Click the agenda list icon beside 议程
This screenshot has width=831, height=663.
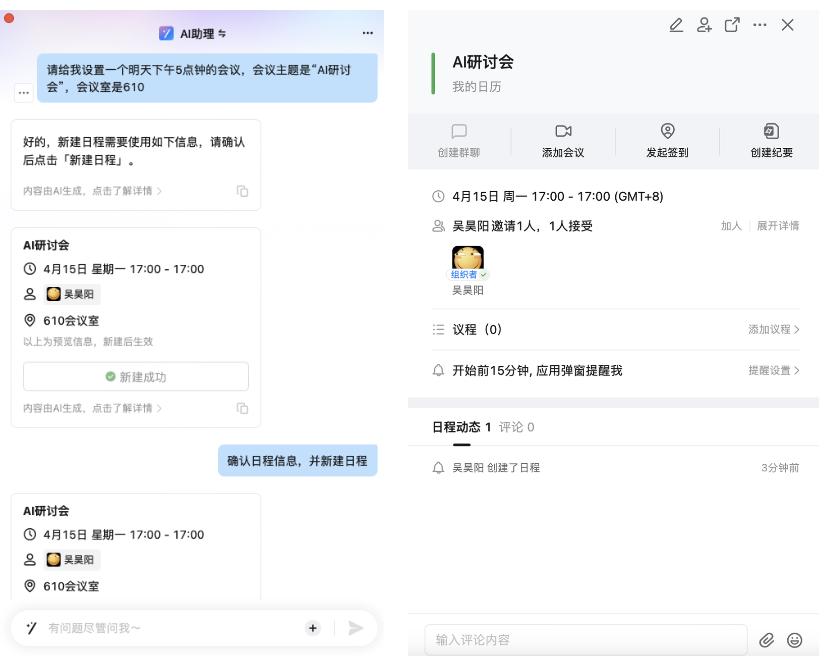click(438, 330)
